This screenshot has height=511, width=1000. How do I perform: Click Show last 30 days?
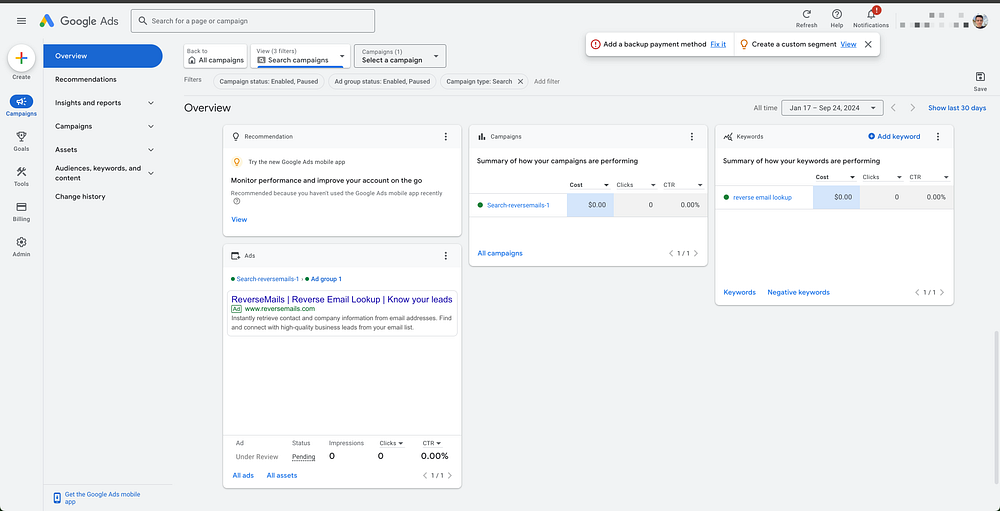(957, 108)
